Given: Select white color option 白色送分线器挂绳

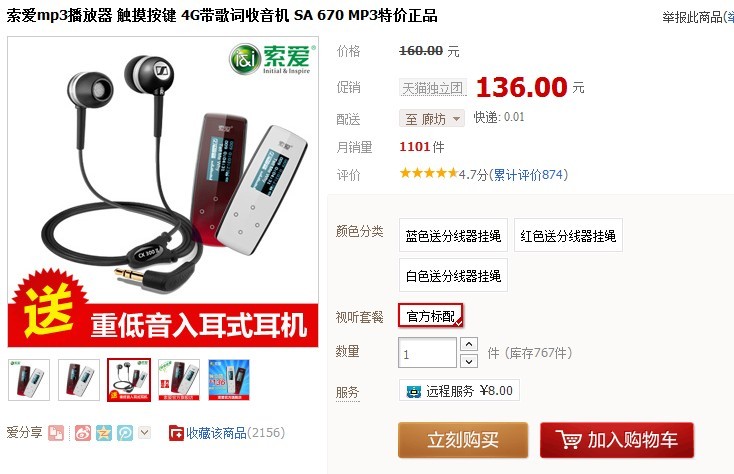Looking at the screenshot, I should pyautogui.click(x=453, y=275).
